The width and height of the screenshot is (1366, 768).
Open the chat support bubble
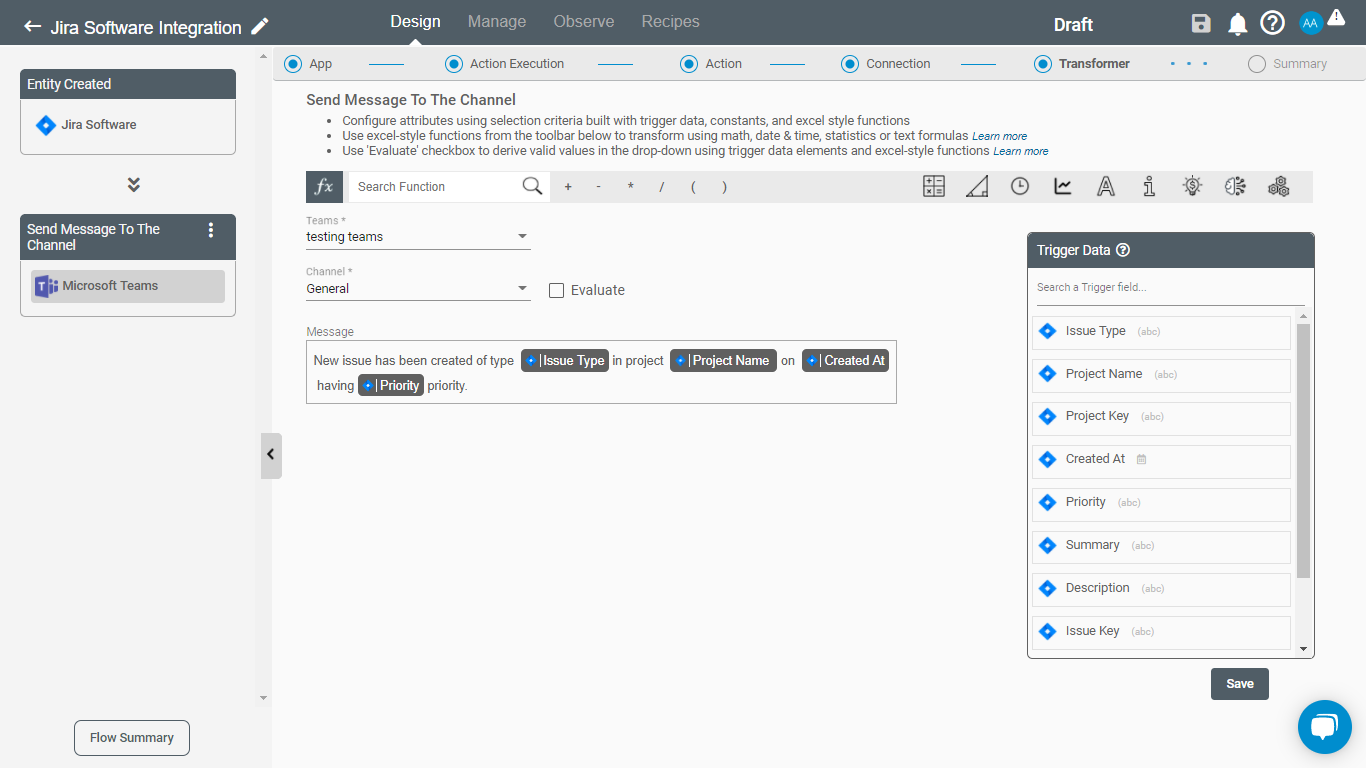1324,727
